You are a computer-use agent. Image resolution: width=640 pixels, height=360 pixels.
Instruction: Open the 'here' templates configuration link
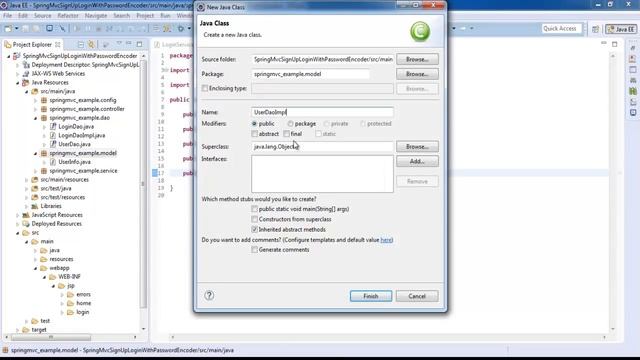386,240
